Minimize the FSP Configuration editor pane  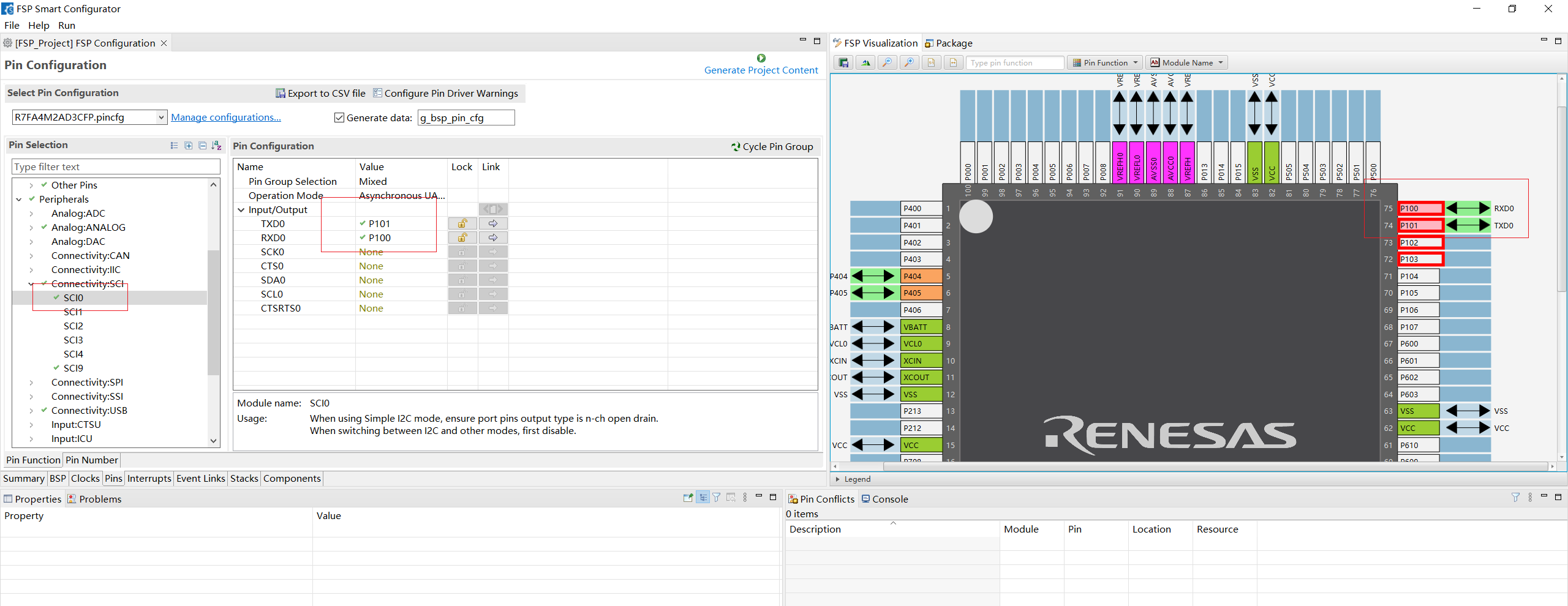tap(803, 41)
